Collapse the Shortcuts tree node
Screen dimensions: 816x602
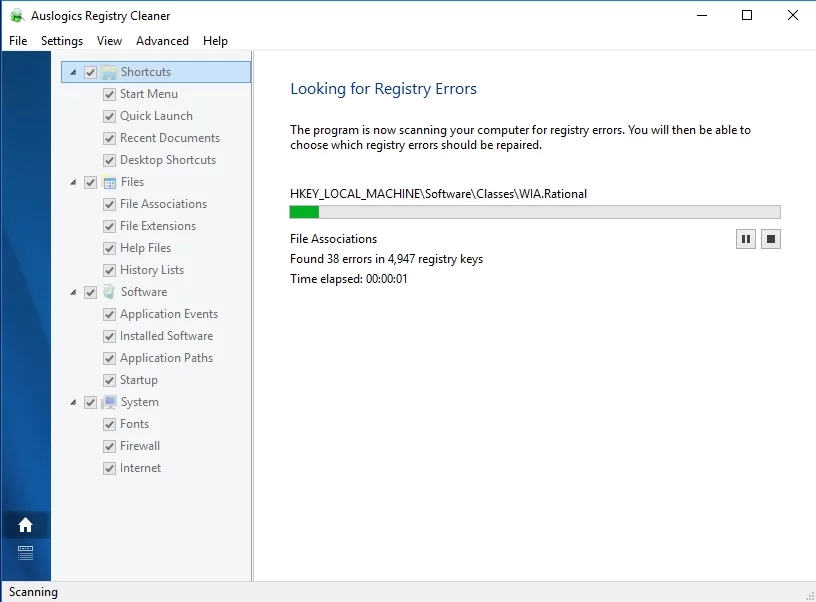coord(73,72)
